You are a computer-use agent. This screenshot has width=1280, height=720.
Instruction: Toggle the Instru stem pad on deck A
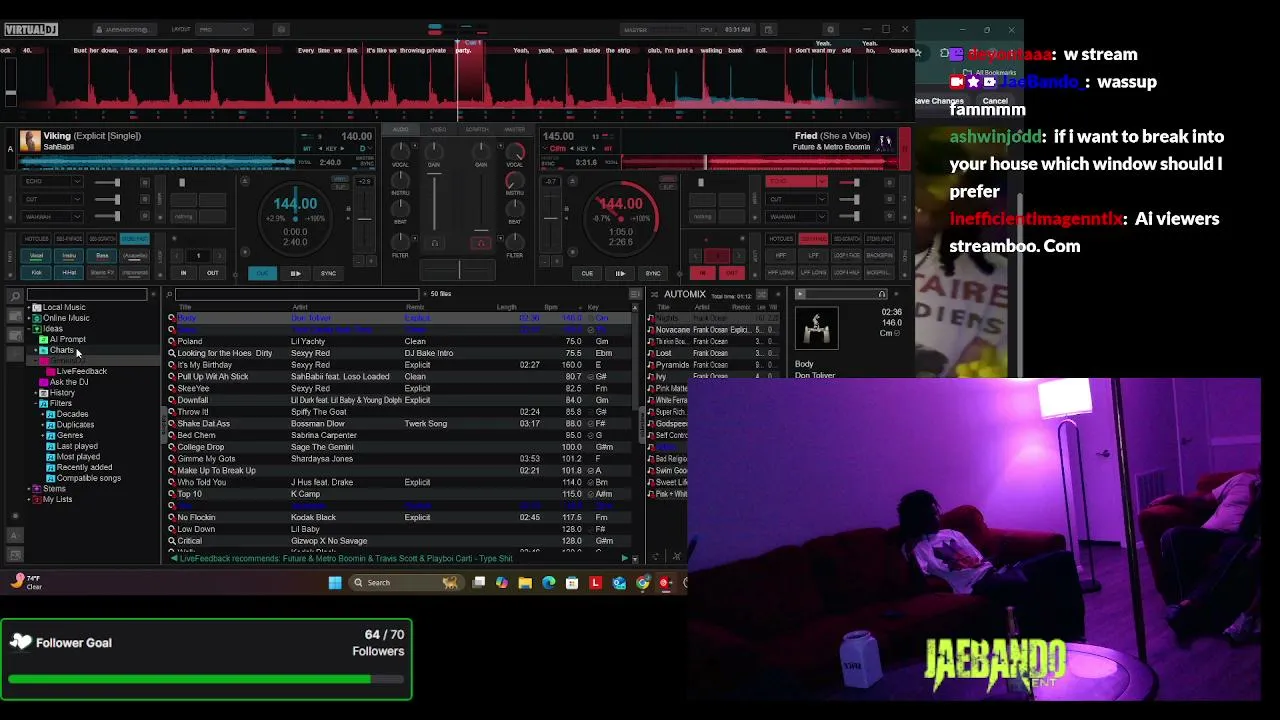point(69,256)
